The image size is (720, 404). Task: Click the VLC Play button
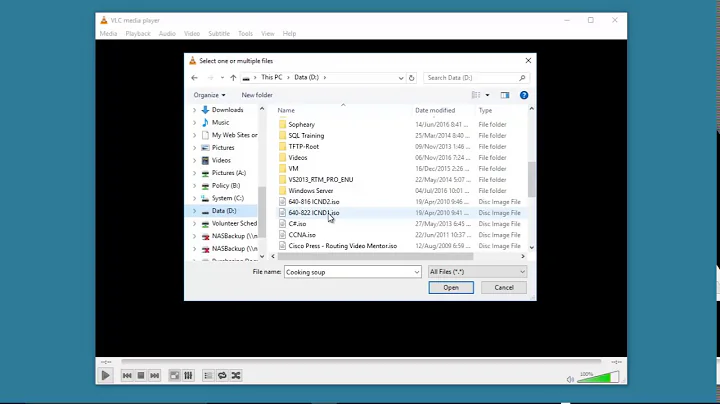click(x=105, y=376)
